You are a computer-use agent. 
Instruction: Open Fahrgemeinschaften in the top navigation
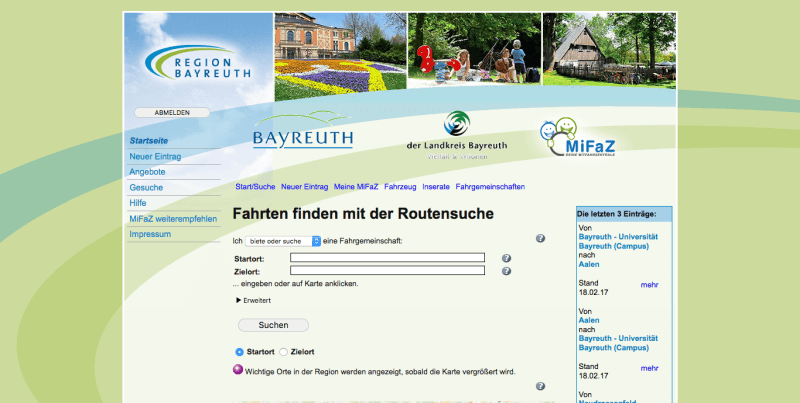tap(490, 187)
